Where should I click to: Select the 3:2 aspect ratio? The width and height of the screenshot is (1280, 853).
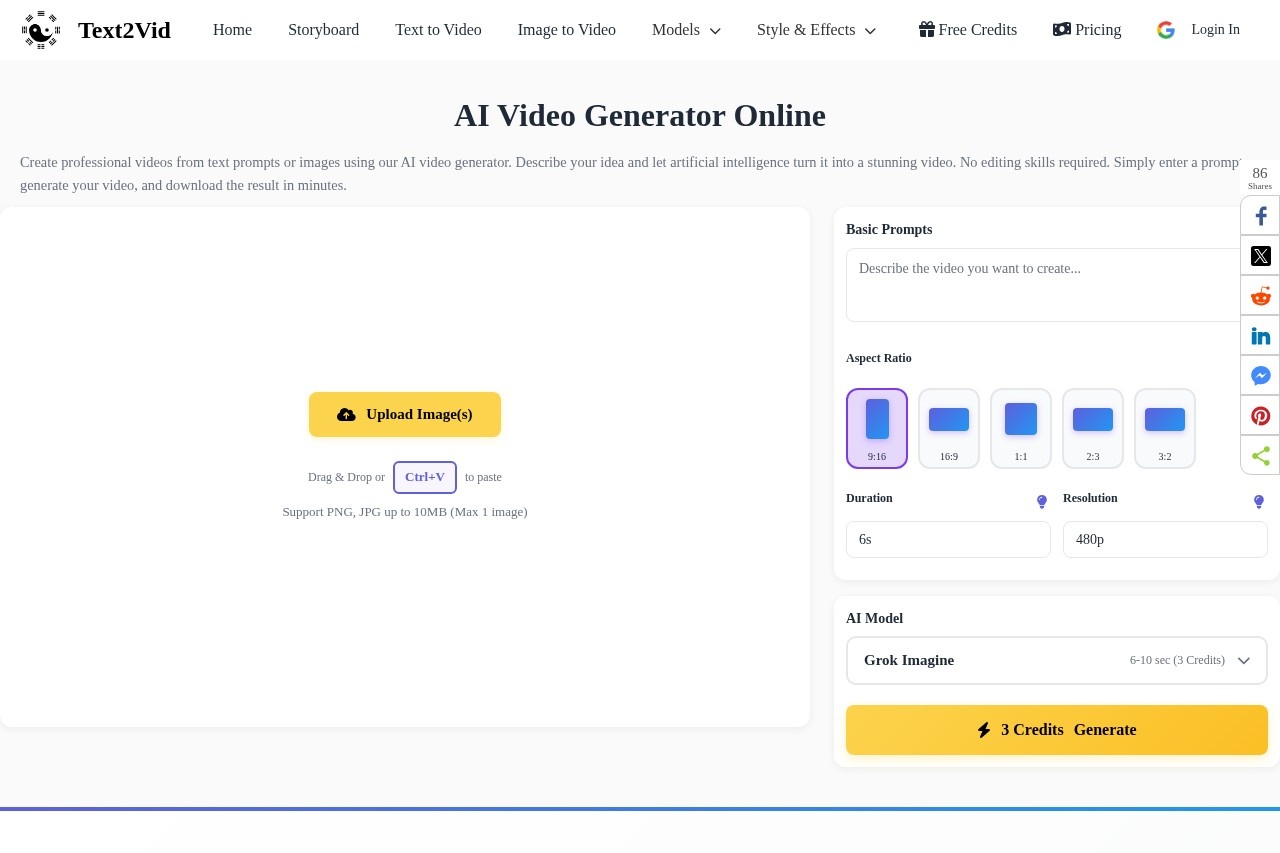click(1165, 428)
